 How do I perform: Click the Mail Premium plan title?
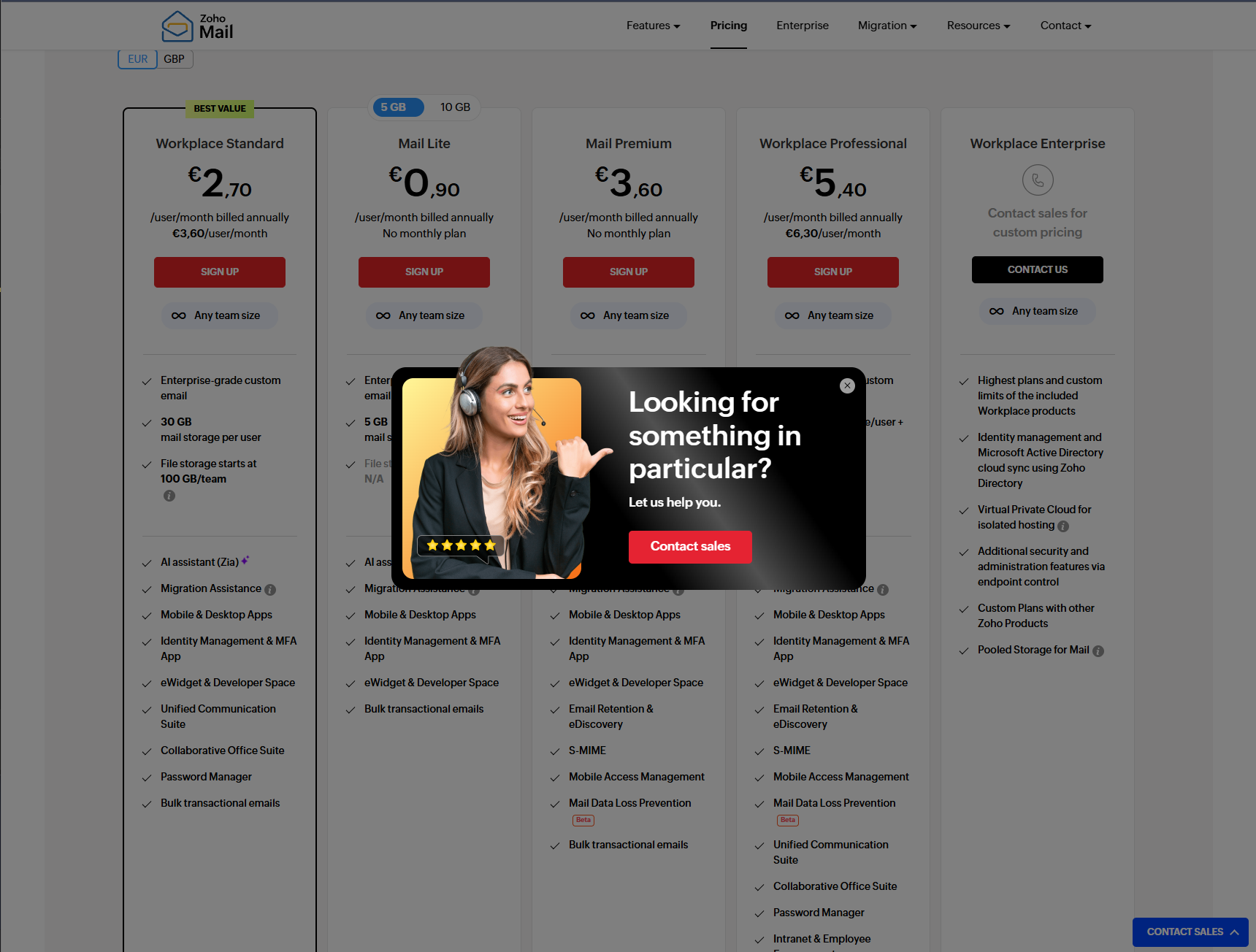pyautogui.click(x=629, y=144)
